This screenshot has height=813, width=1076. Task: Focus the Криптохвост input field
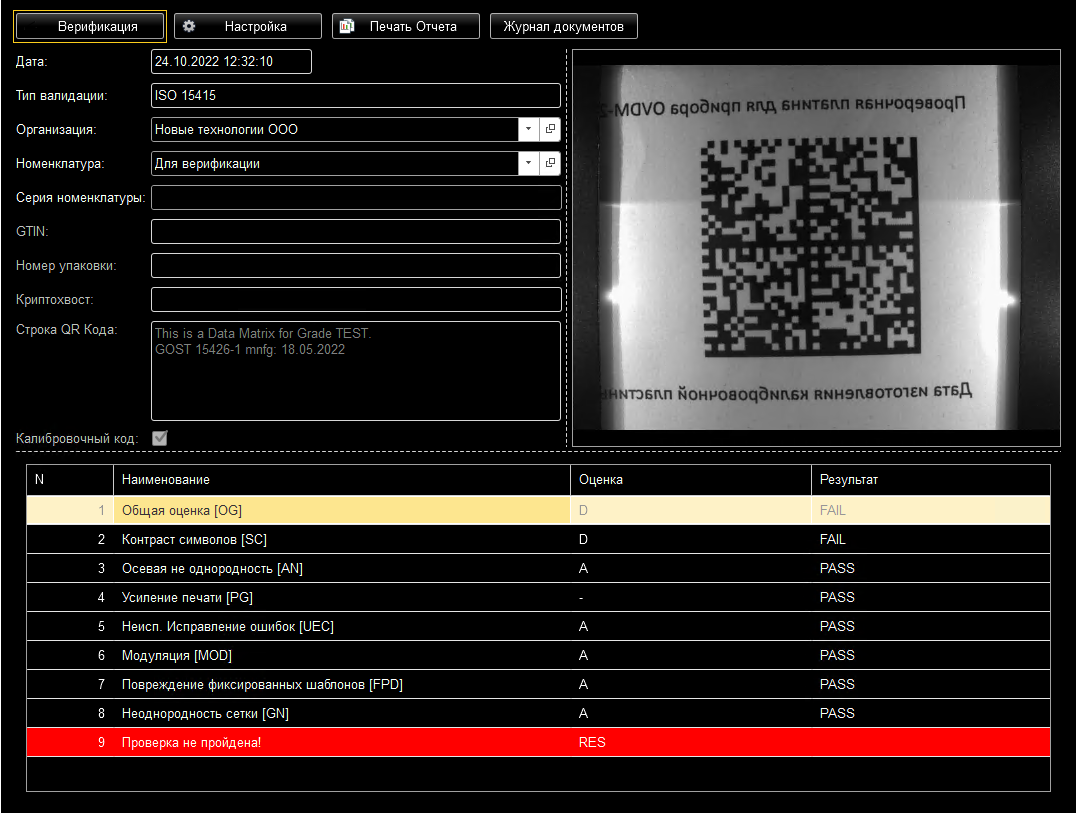(x=355, y=300)
